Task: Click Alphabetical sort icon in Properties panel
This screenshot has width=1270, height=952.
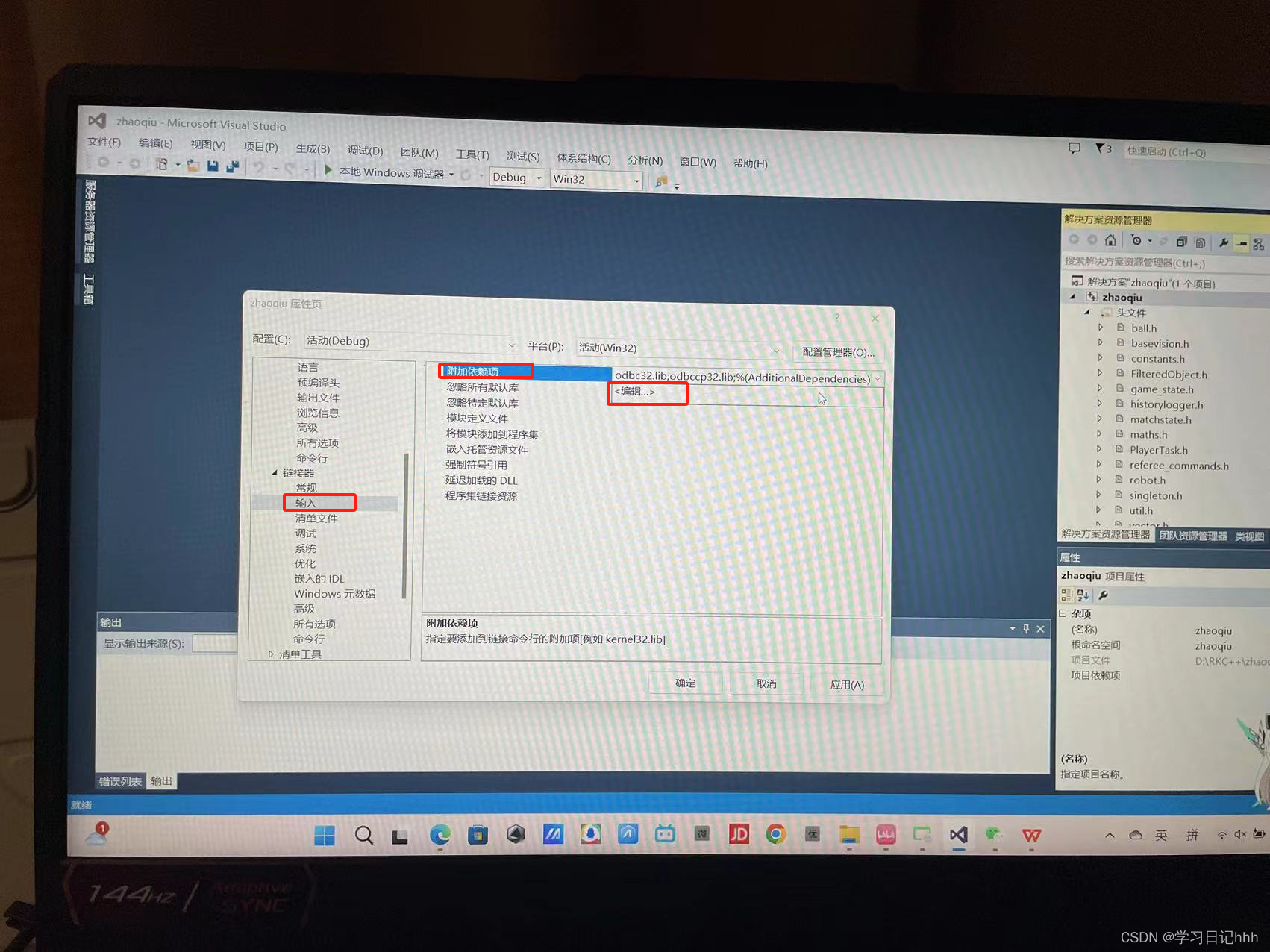Action: pyautogui.click(x=1083, y=595)
